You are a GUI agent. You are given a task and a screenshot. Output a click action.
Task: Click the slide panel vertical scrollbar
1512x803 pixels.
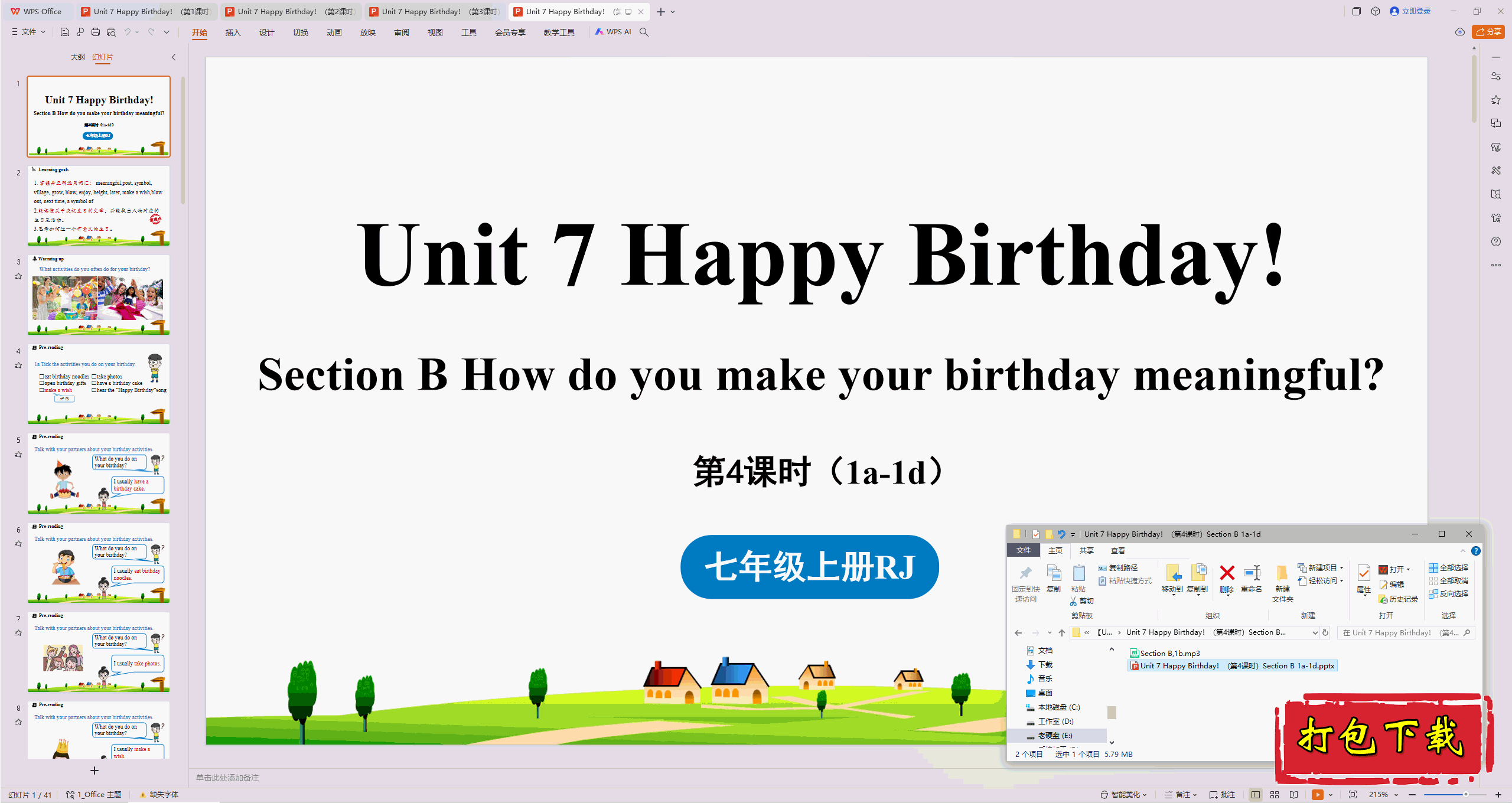click(x=183, y=140)
